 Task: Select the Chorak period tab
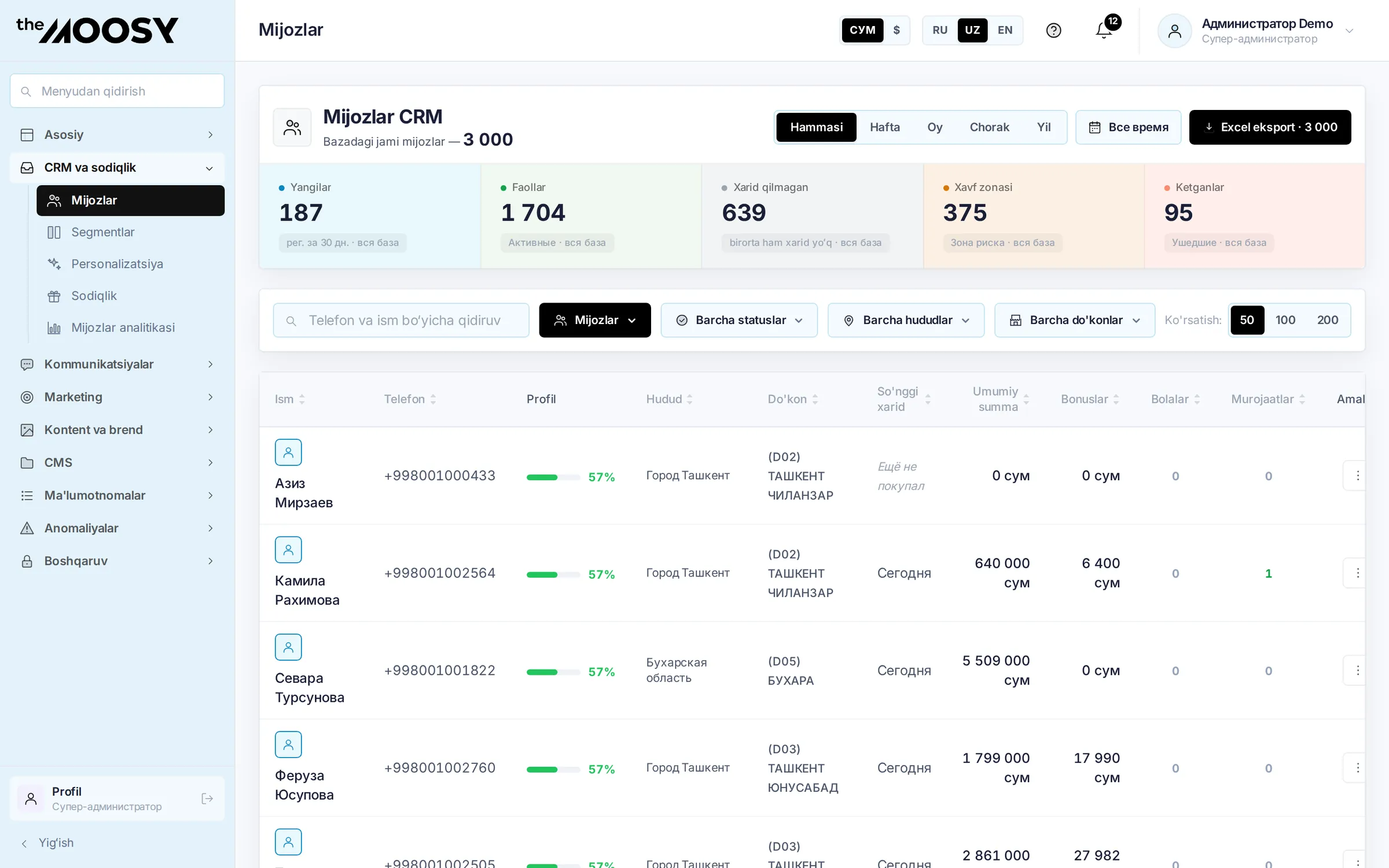click(989, 127)
